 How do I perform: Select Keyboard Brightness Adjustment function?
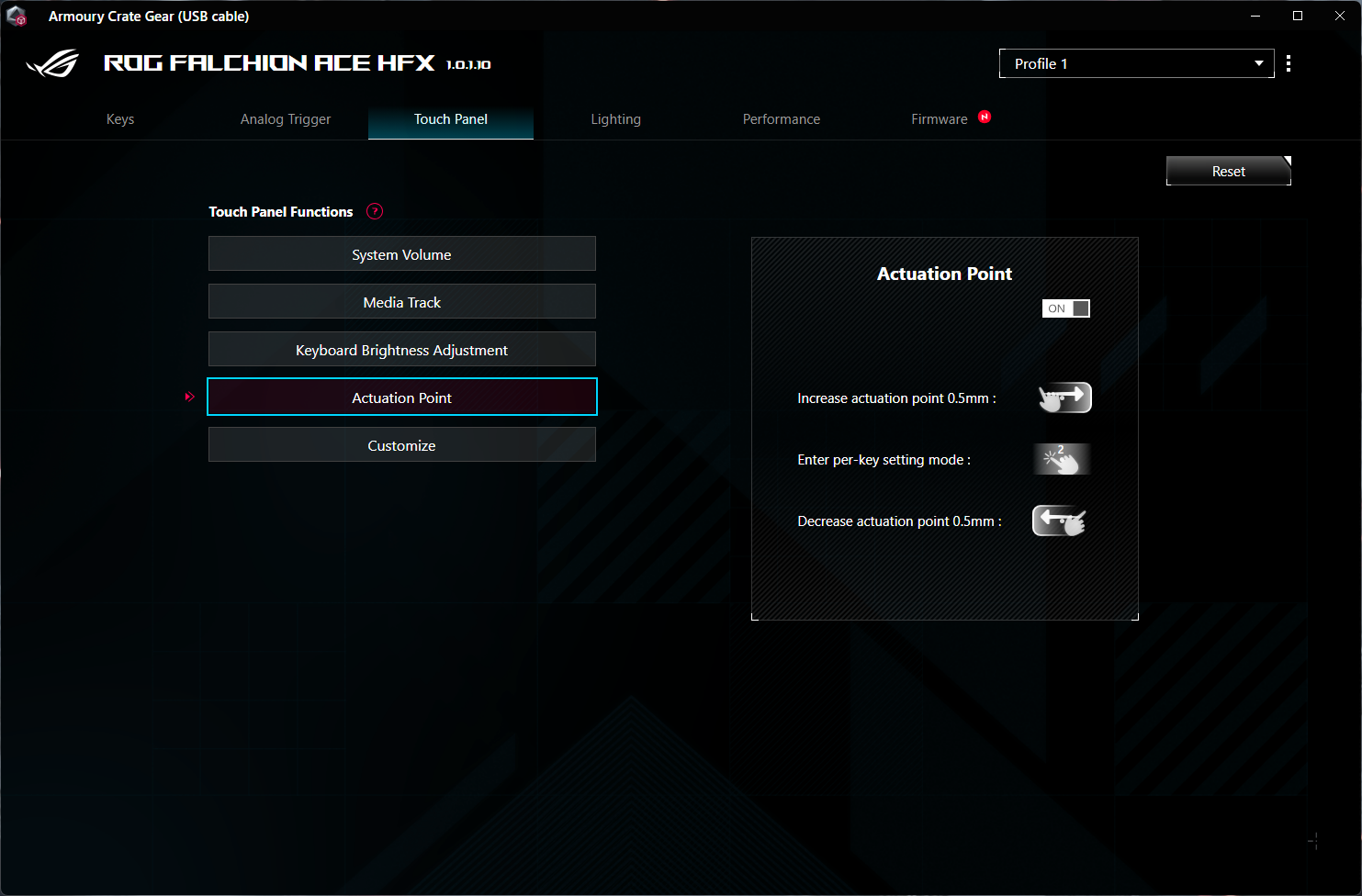[x=402, y=350]
